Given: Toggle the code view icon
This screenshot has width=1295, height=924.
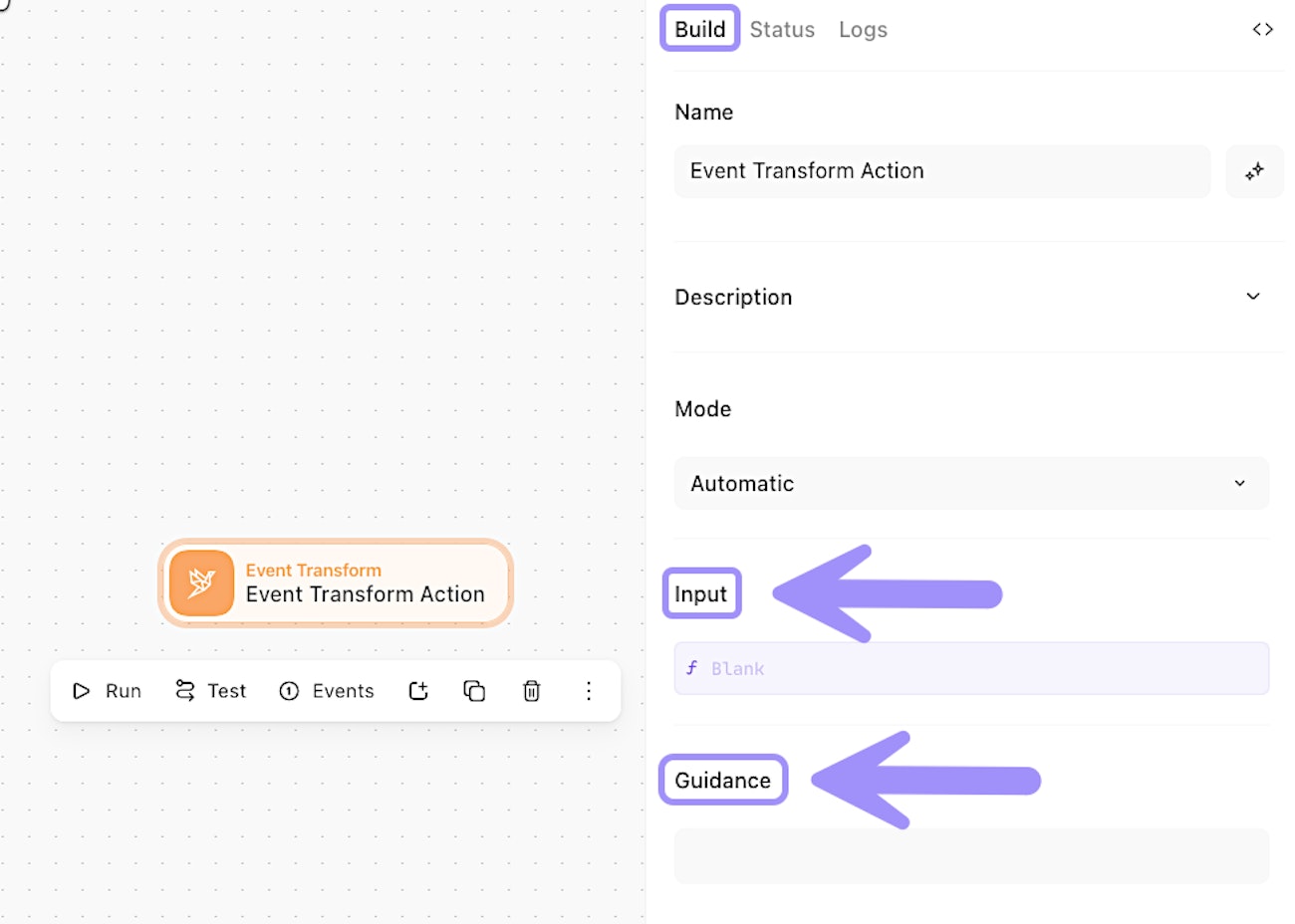Looking at the screenshot, I should tap(1262, 30).
